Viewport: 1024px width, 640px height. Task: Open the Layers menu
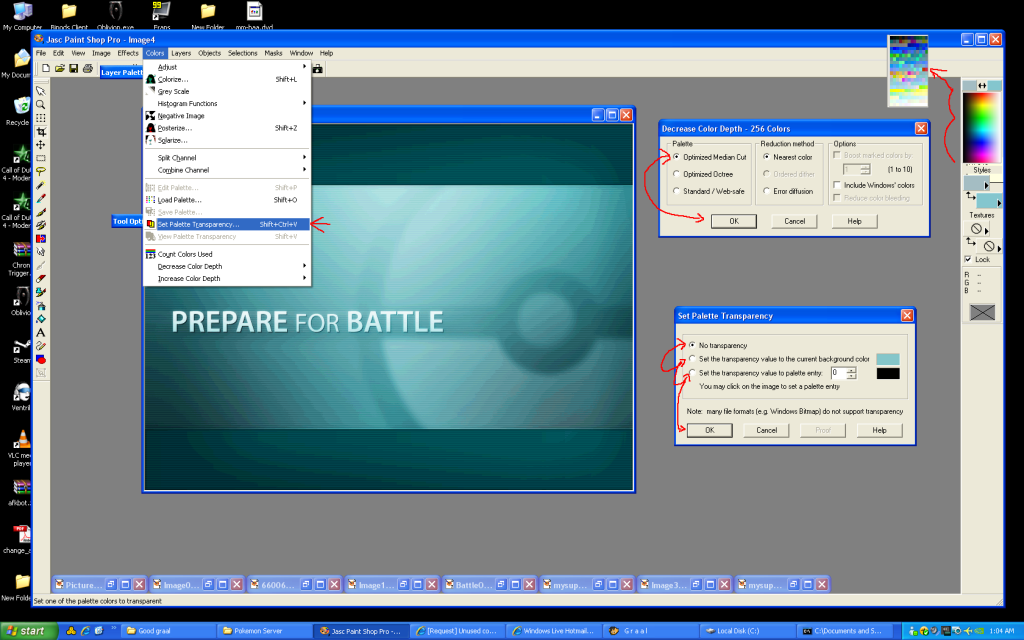pyautogui.click(x=181, y=54)
